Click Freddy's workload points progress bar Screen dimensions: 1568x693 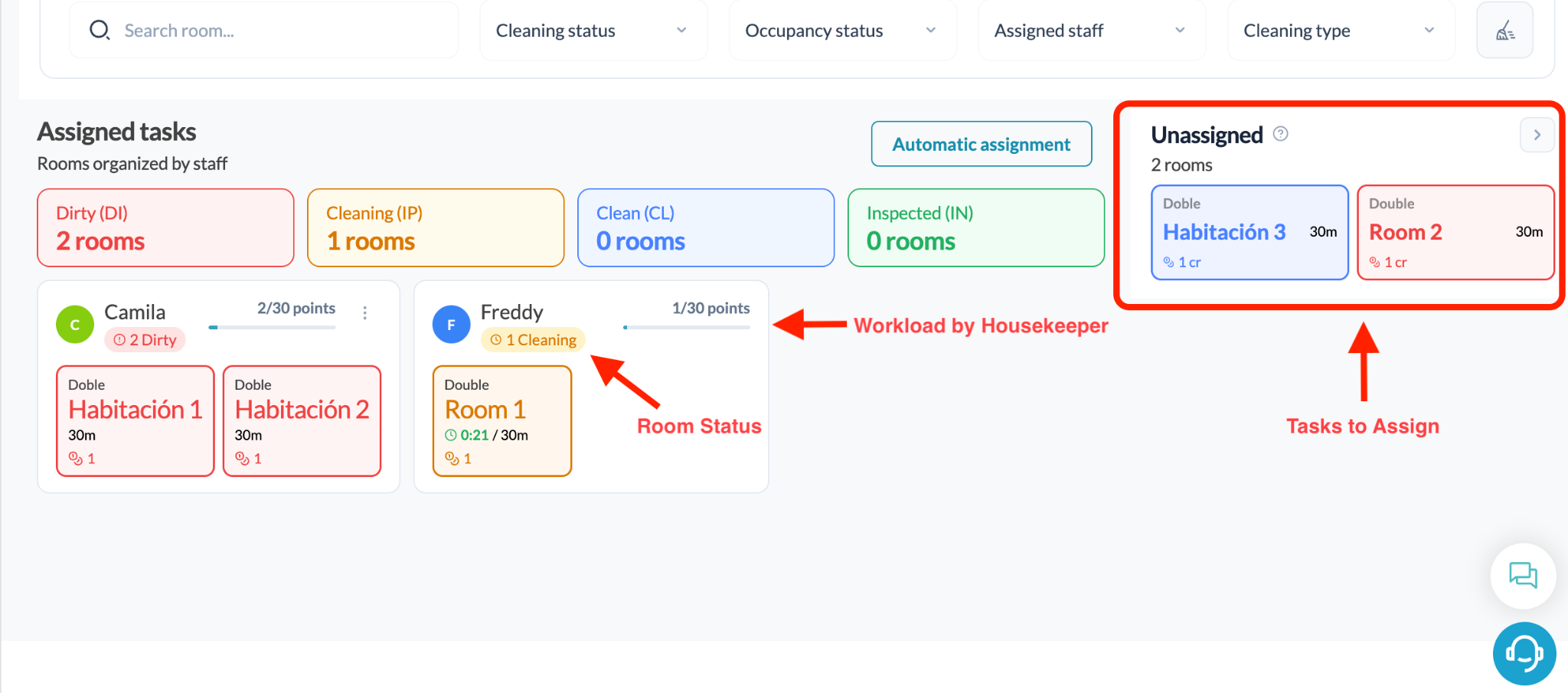687,328
